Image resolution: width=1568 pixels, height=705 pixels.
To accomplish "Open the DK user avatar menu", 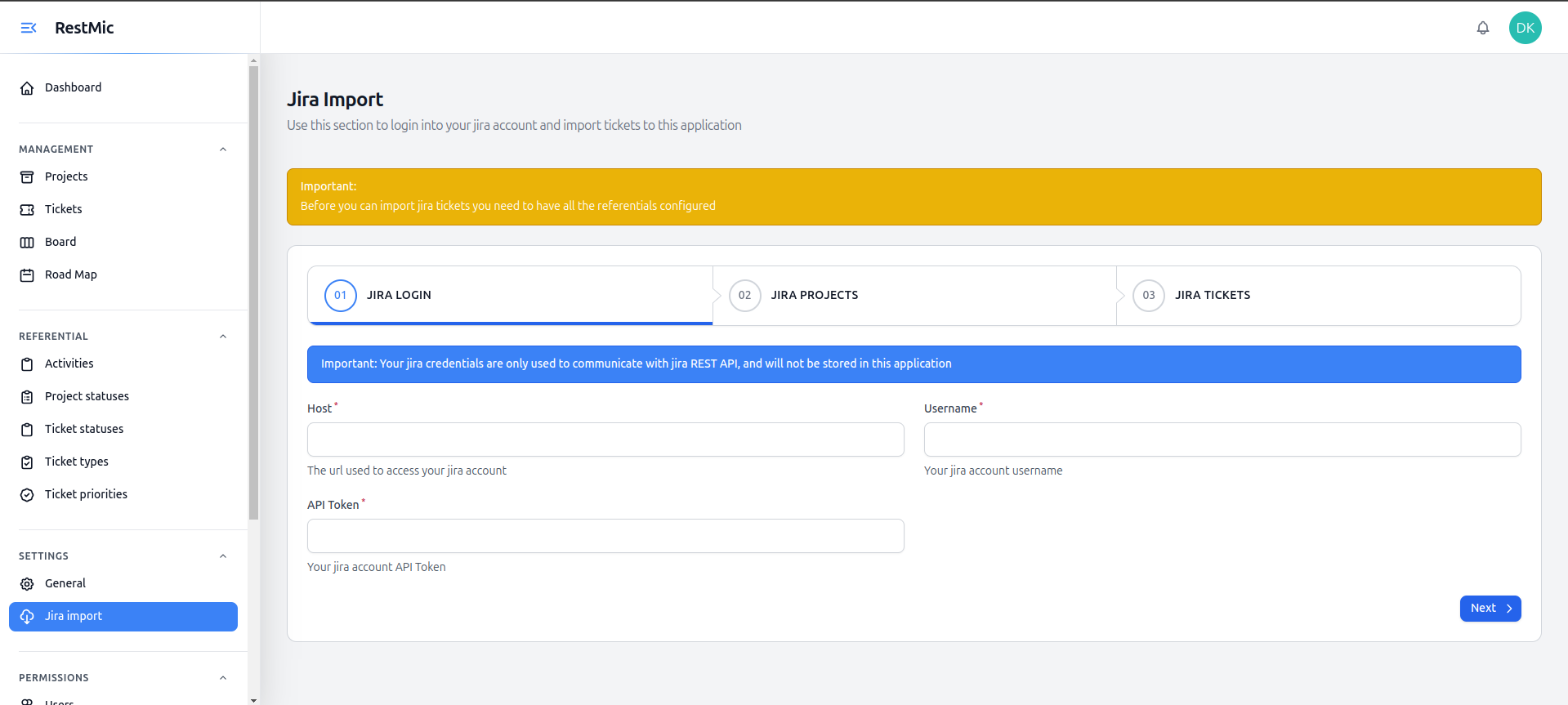I will coord(1525,28).
